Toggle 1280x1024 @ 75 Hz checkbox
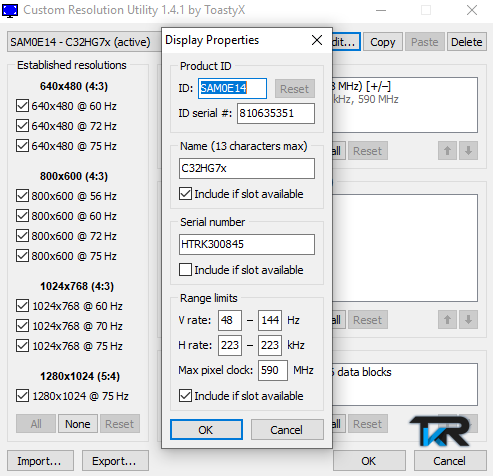Screen dimensions: 493x476 pos(22,396)
